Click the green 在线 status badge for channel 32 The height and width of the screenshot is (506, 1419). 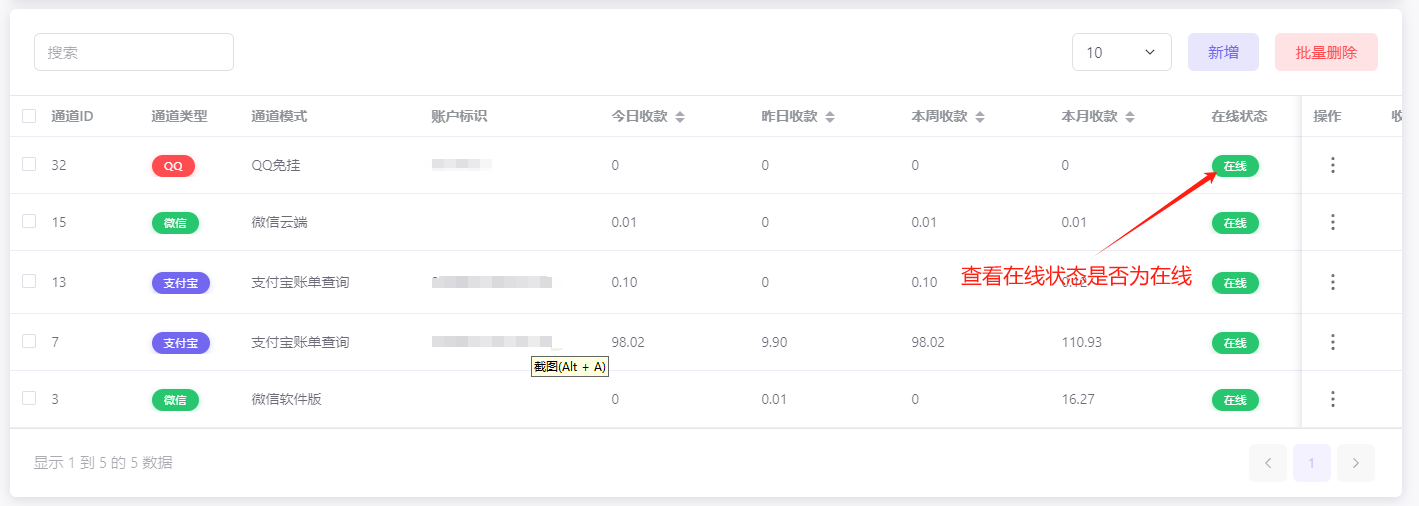pos(1235,166)
